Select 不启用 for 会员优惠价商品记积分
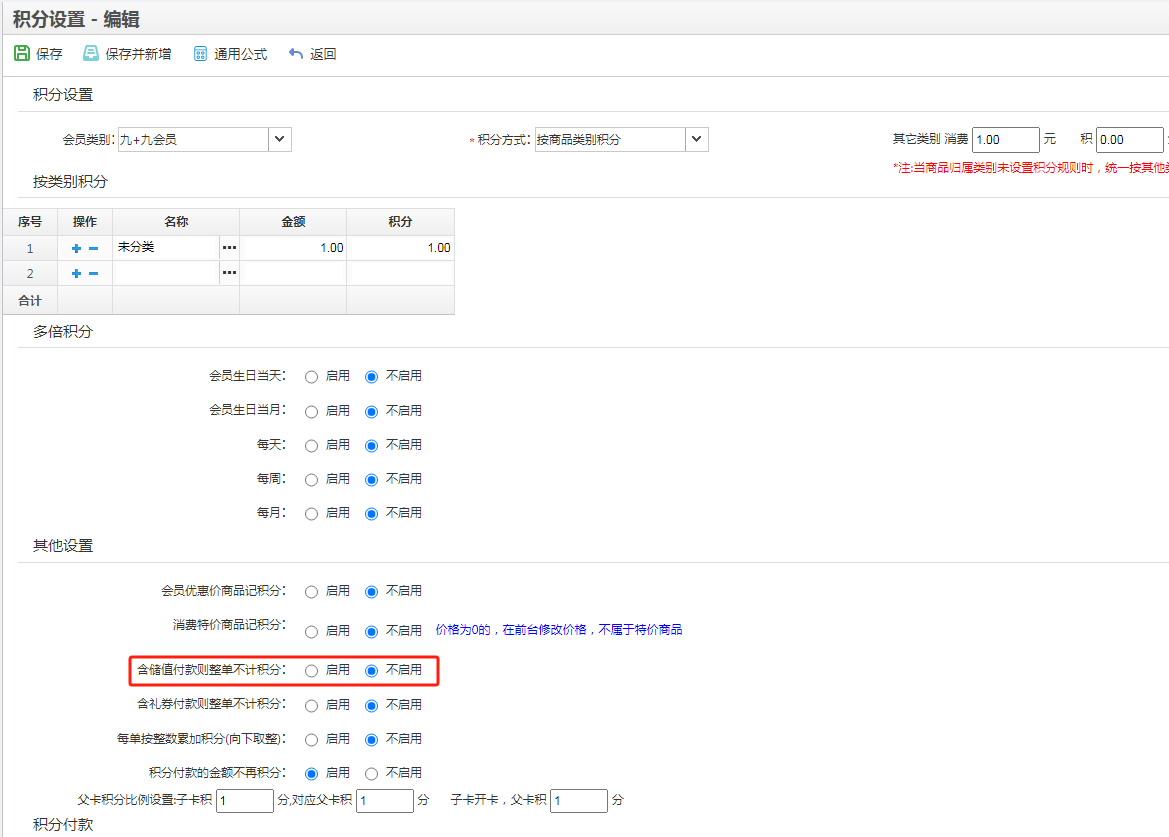 (371, 592)
